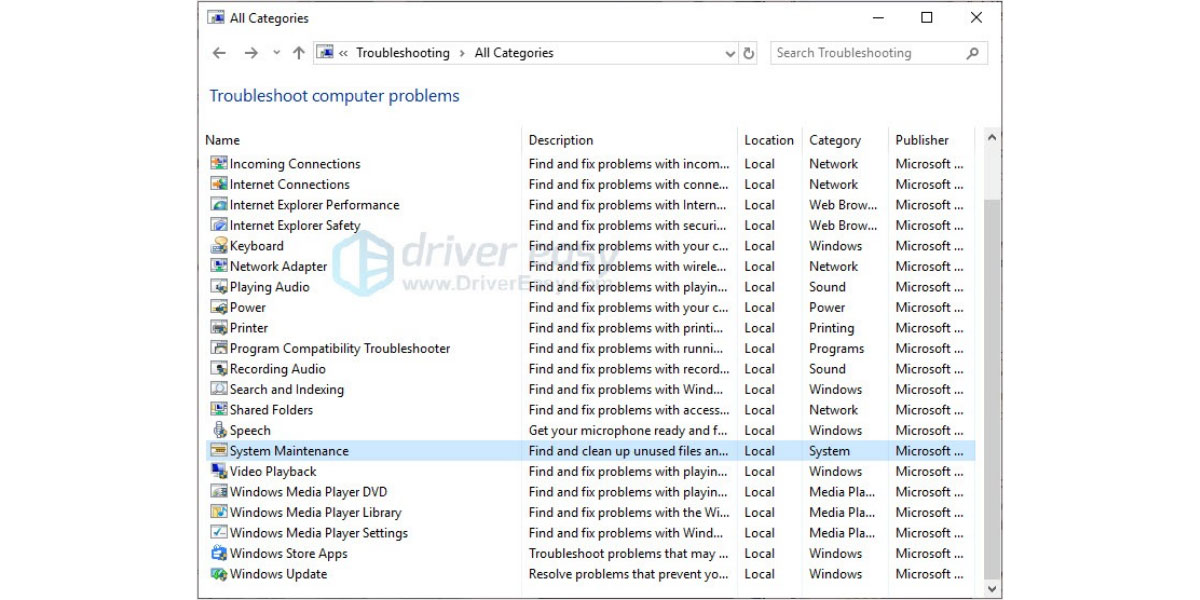The width and height of the screenshot is (1200, 600).
Task: Click the Search and Indexing icon
Action: click(x=219, y=389)
